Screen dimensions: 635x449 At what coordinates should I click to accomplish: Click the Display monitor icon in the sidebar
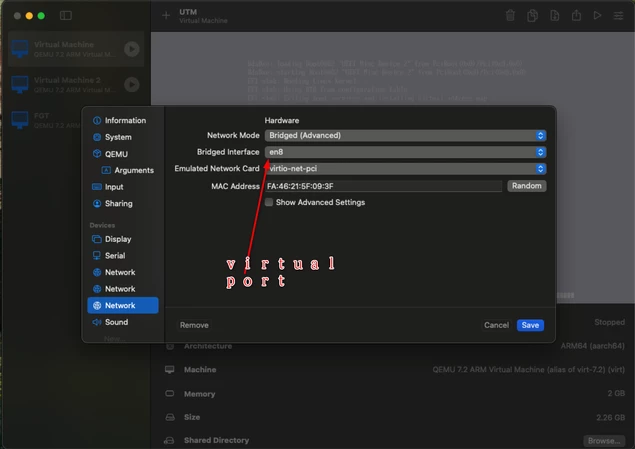97,239
